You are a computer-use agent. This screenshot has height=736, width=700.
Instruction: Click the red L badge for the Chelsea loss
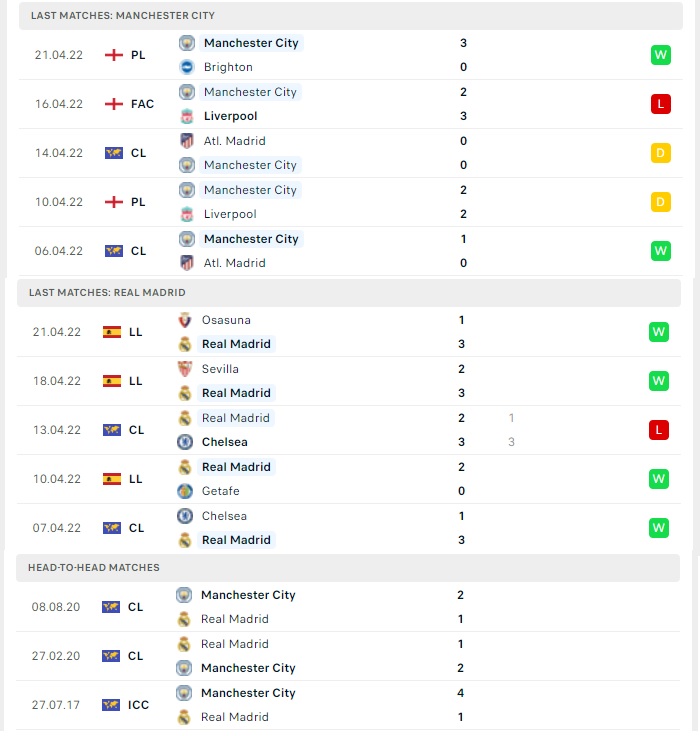point(659,430)
